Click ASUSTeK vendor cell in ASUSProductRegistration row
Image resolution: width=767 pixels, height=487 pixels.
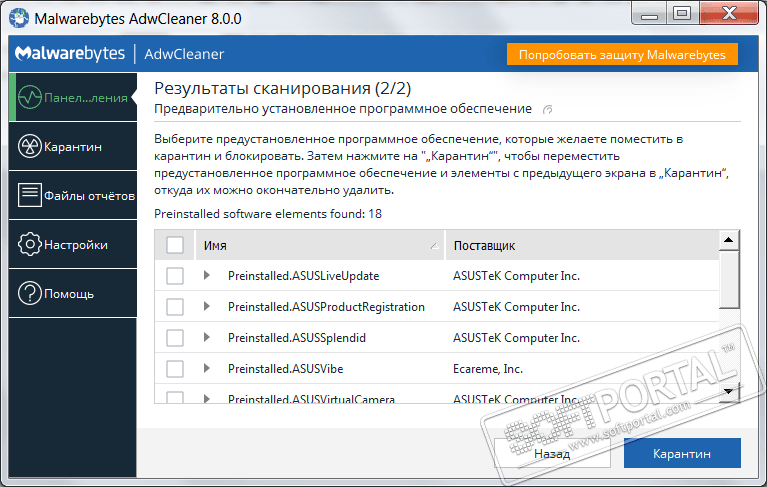tap(516, 307)
